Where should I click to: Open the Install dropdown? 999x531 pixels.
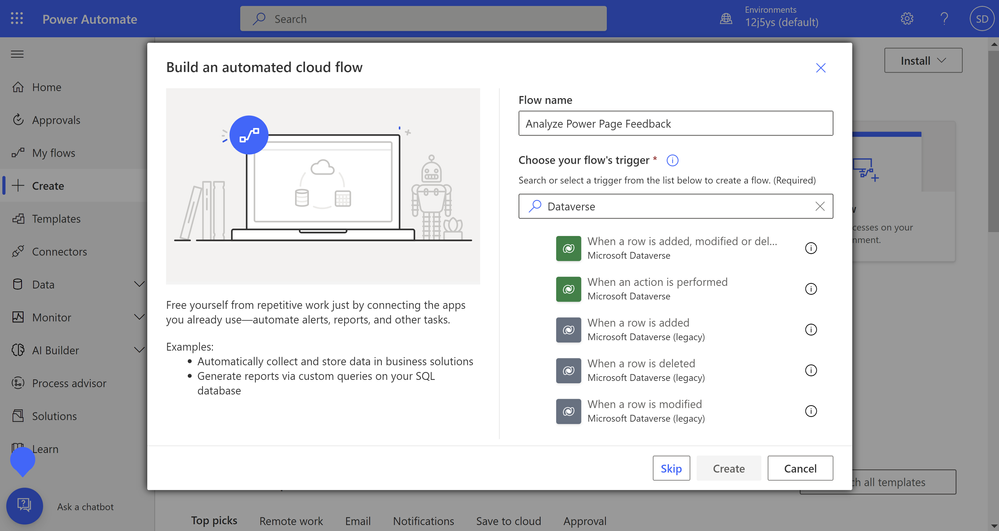[x=923, y=61]
